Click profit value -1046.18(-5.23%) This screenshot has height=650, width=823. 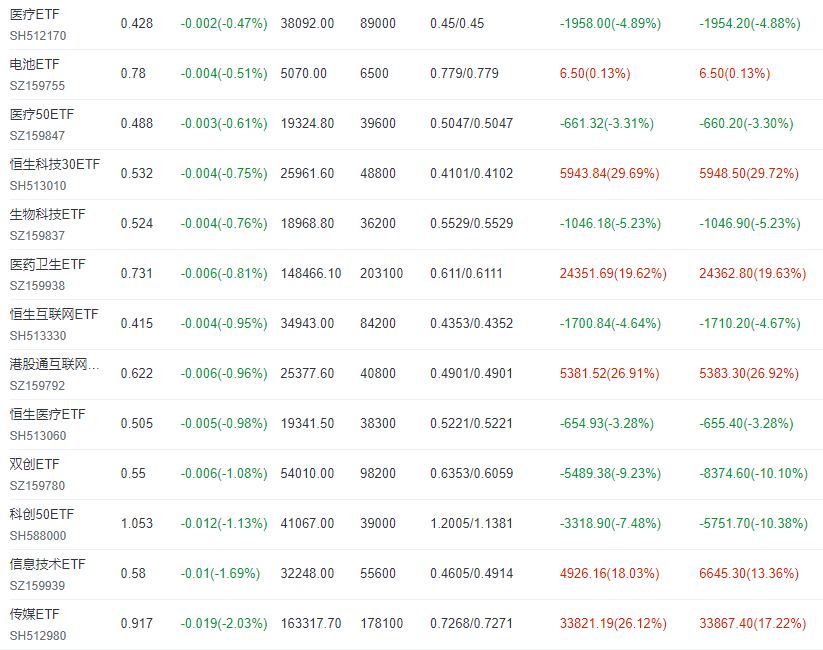point(610,224)
